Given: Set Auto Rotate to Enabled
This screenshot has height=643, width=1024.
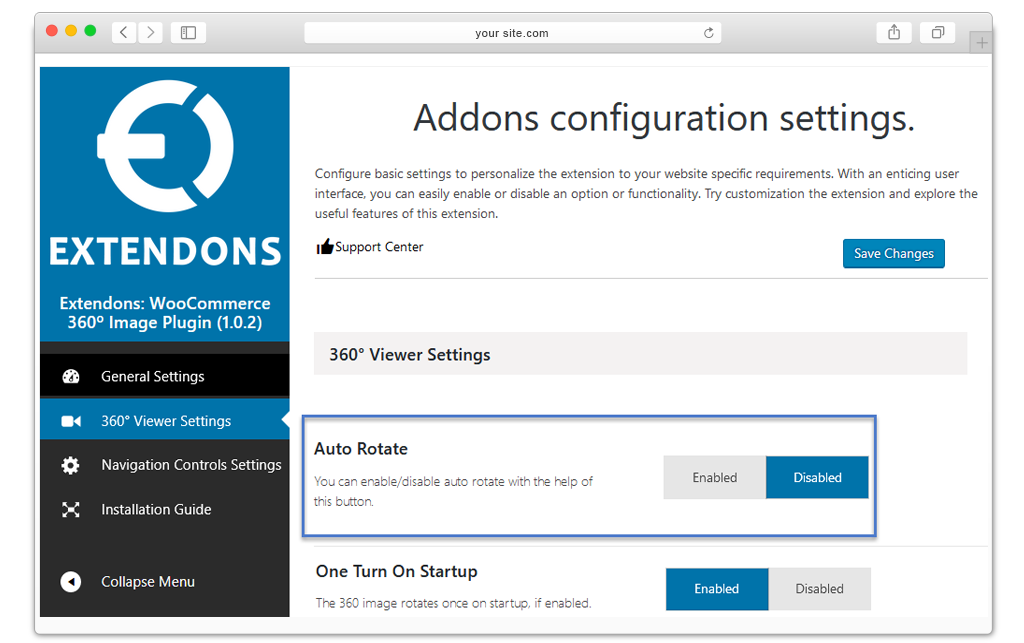Looking at the screenshot, I should coord(714,477).
